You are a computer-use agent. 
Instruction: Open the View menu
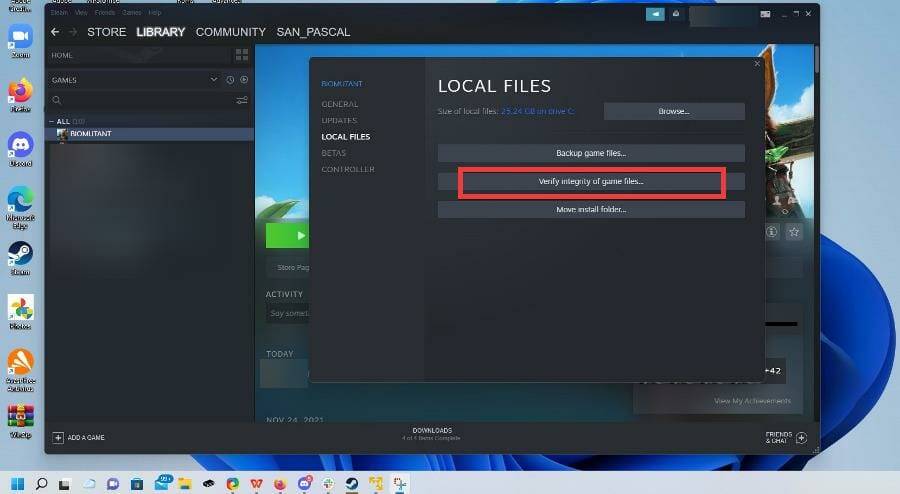tap(81, 13)
